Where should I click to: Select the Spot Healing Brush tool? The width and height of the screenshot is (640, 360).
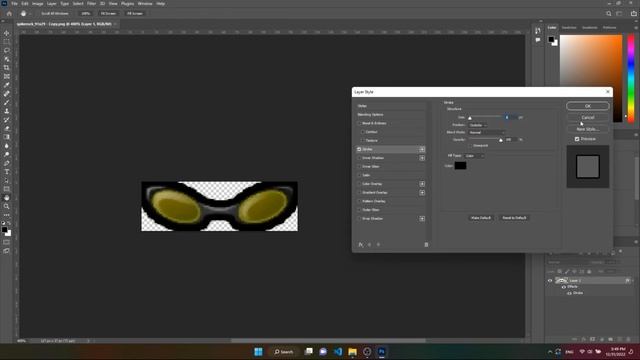(7, 94)
